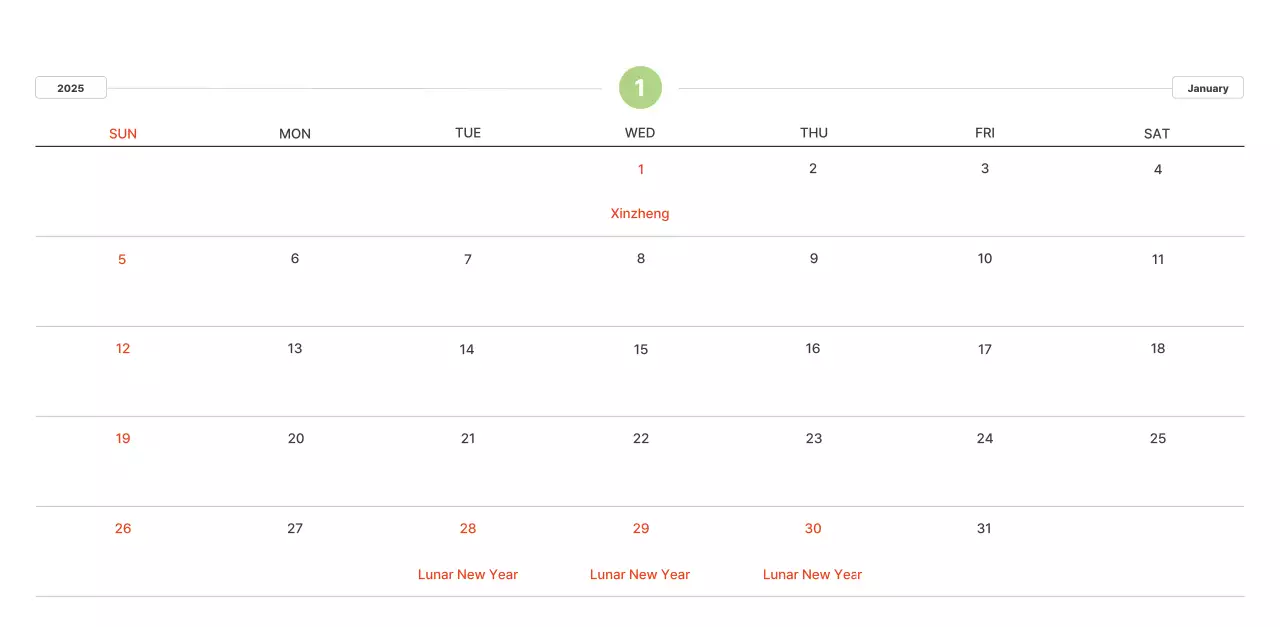Image resolution: width=1280 pixels, height=627 pixels.
Task: Click the green month number 1 badge
Action: point(640,88)
